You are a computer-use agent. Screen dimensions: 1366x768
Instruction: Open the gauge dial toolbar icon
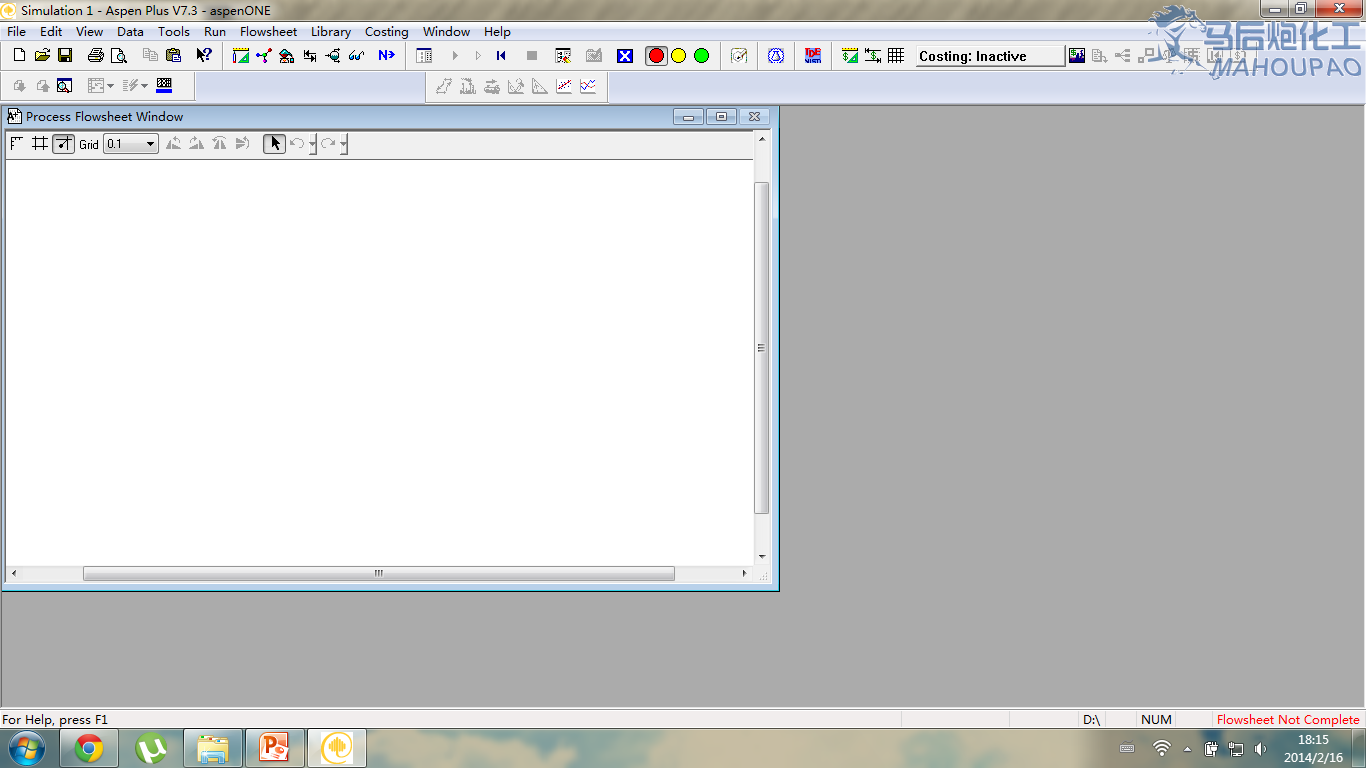(739, 56)
